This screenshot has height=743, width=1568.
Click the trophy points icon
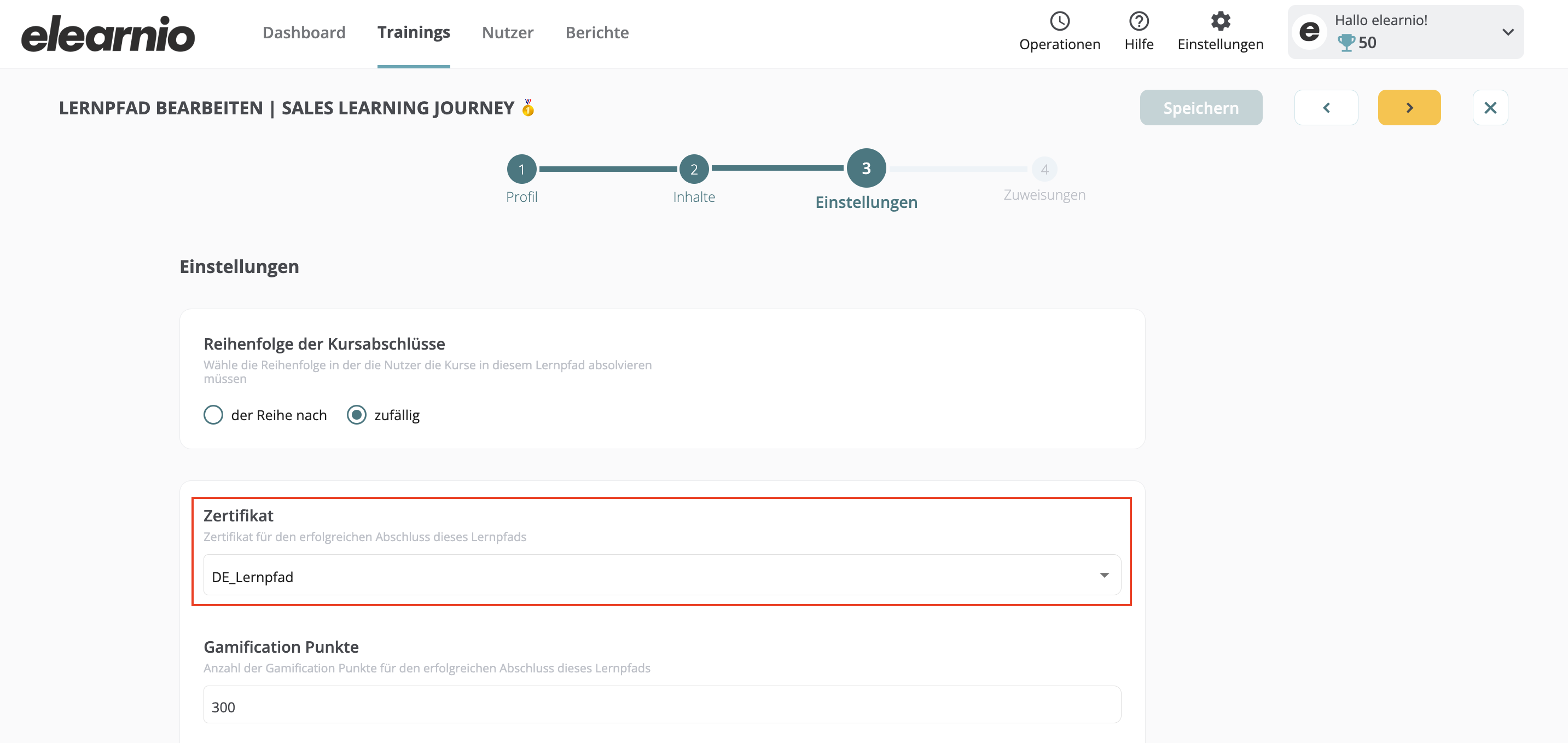[x=1346, y=43]
